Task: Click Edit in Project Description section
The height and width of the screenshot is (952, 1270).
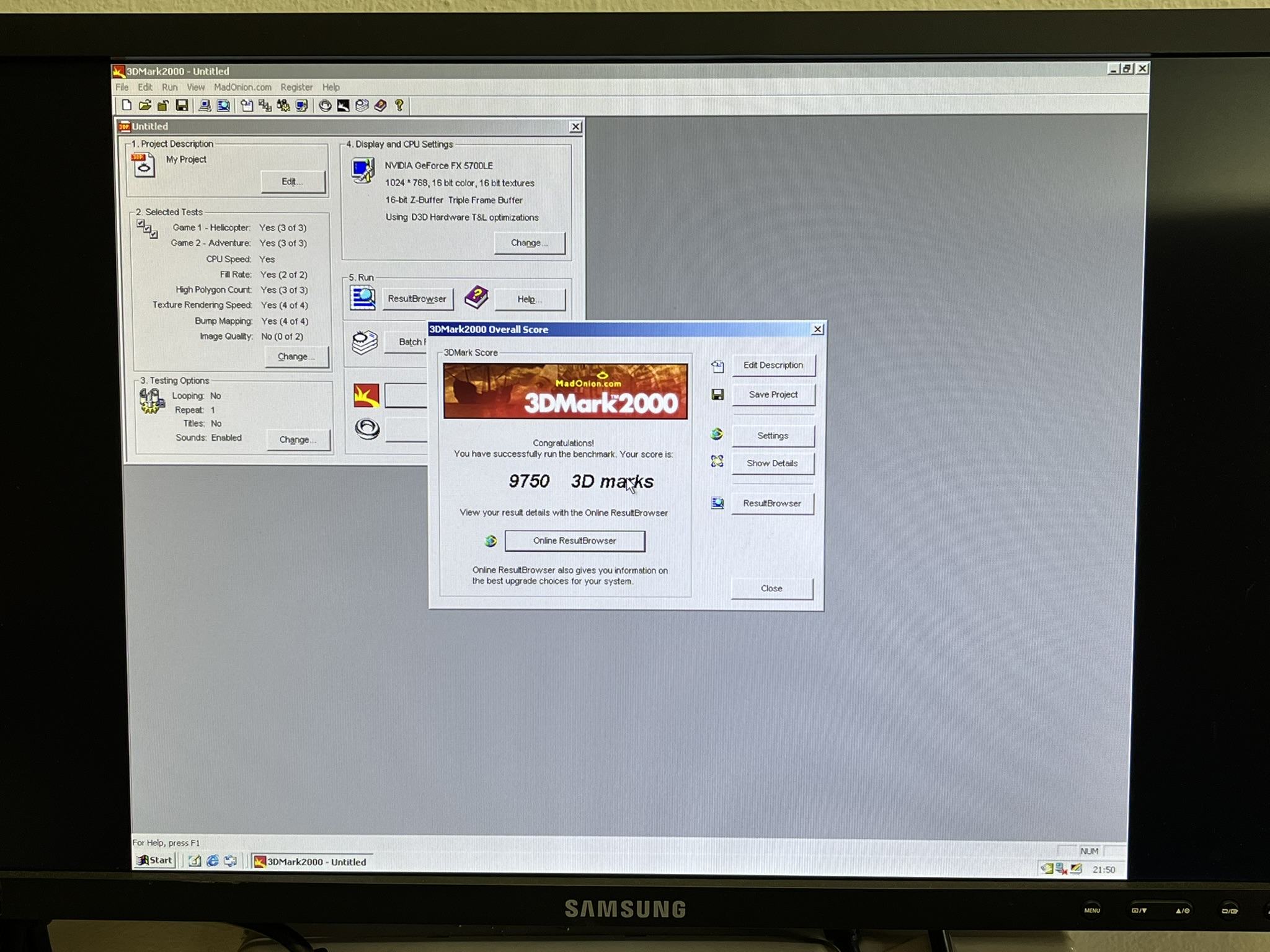Action: pos(292,182)
